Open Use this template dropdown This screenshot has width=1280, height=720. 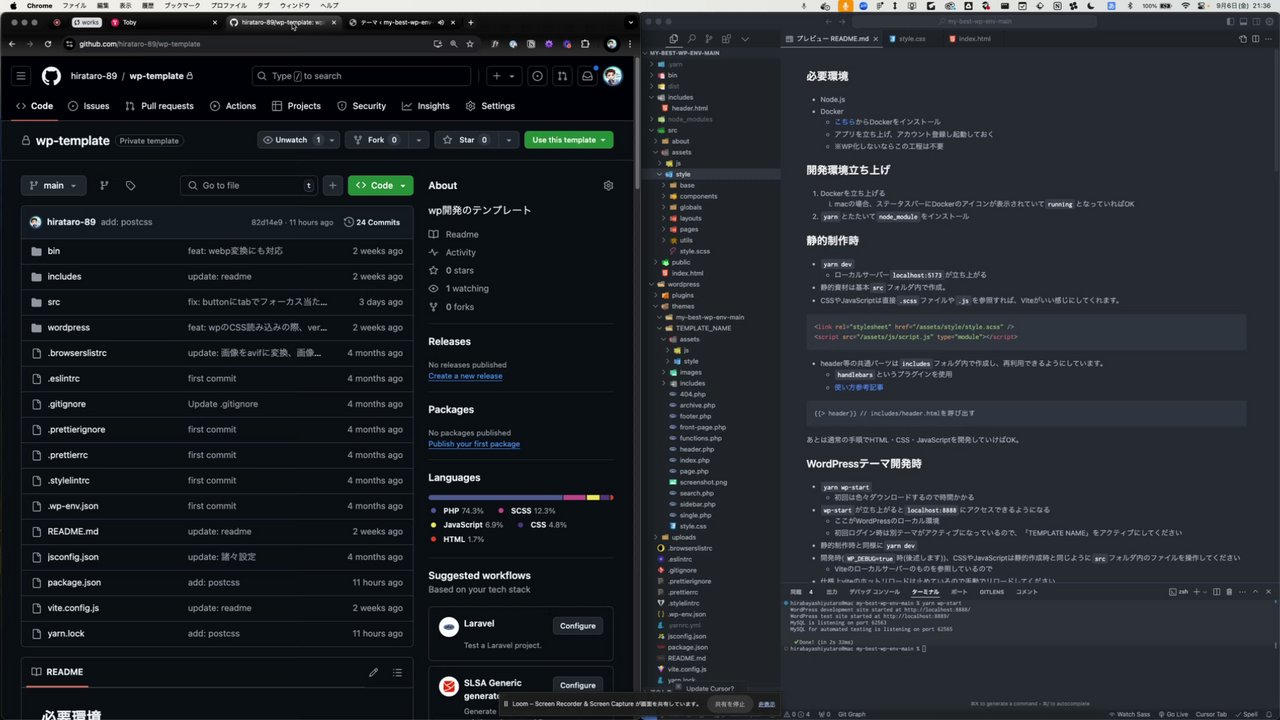coord(569,140)
